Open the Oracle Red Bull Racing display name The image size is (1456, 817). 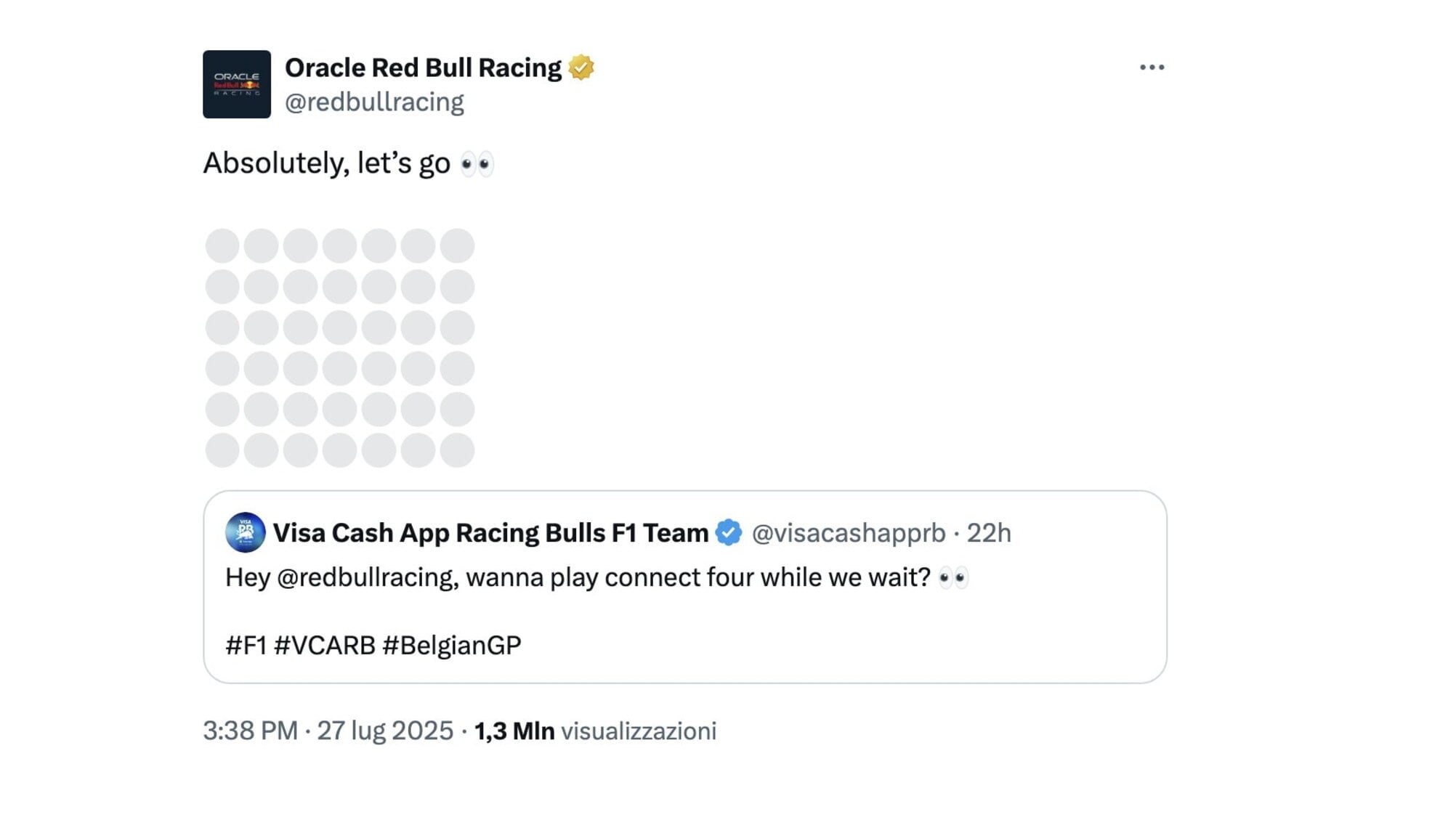pos(423,68)
